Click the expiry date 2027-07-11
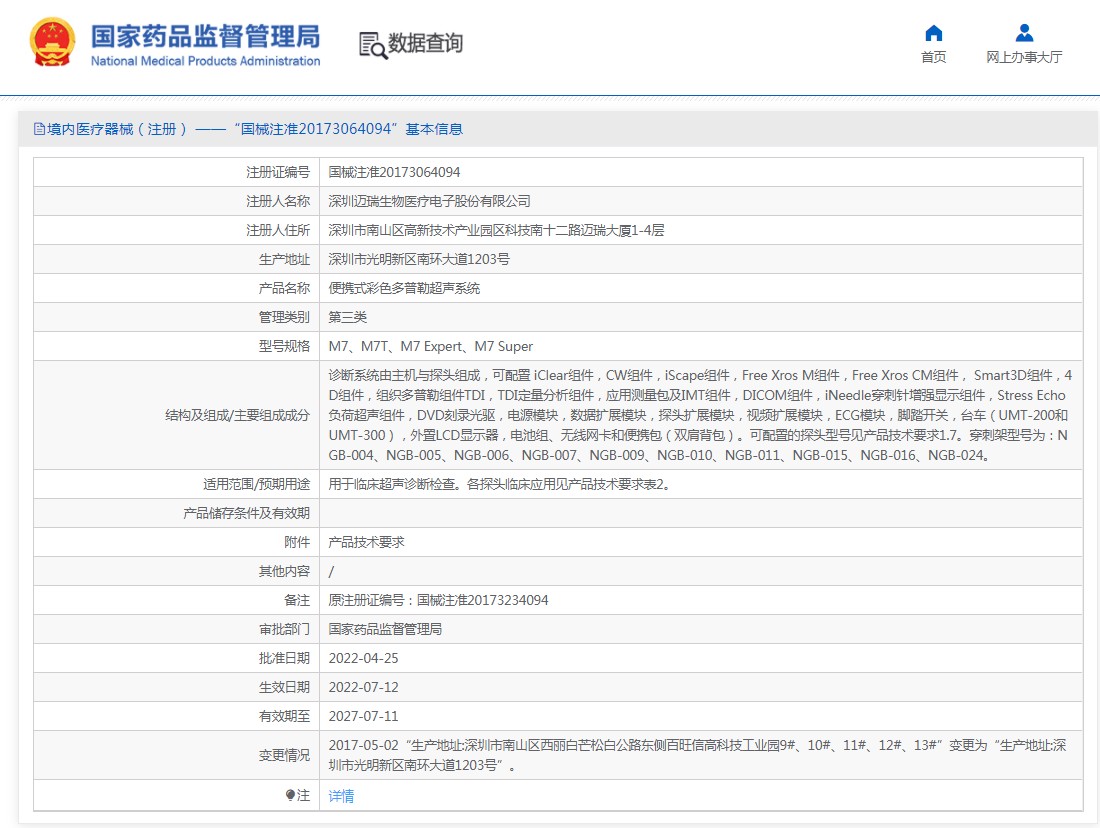 click(x=363, y=716)
